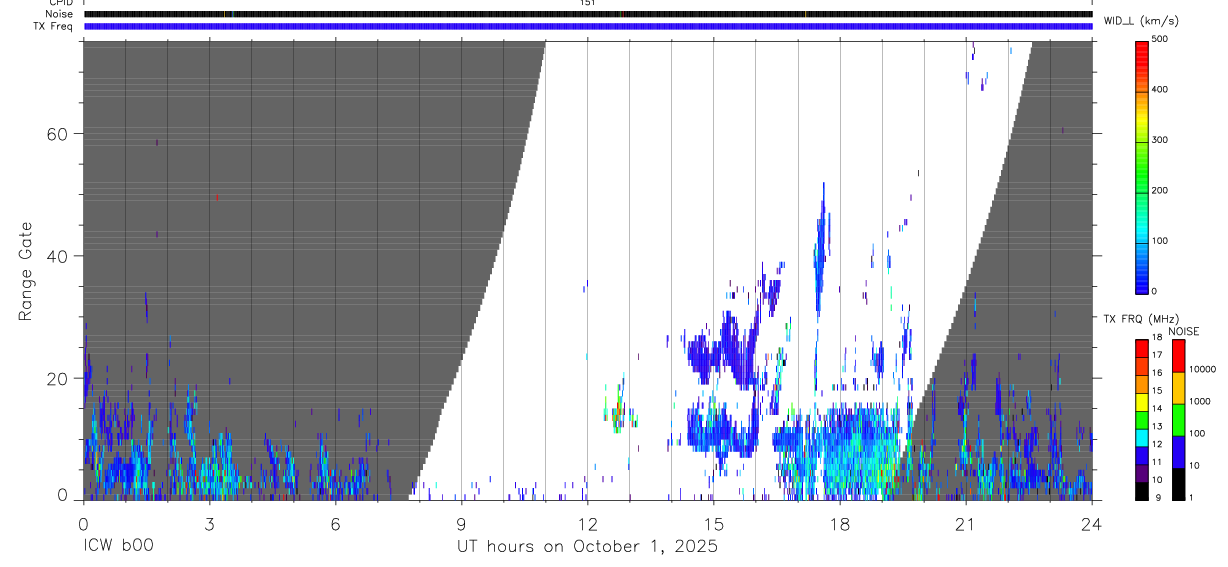The height and width of the screenshot is (567, 1228).
Task: Click the '60' range gate tick label
Action: (59, 134)
